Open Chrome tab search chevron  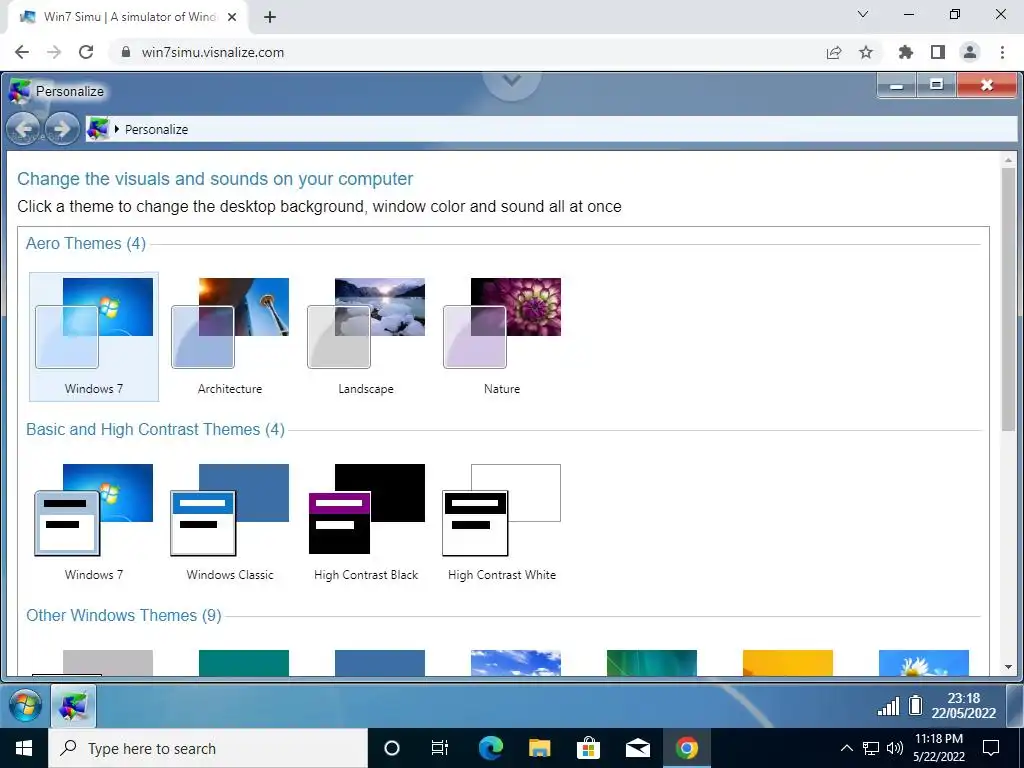pyautogui.click(x=863, y=14)
